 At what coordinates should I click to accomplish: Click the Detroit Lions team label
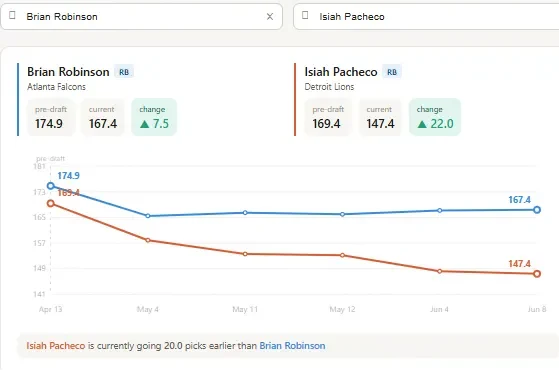pyautogui.click(x=329, y=87)
